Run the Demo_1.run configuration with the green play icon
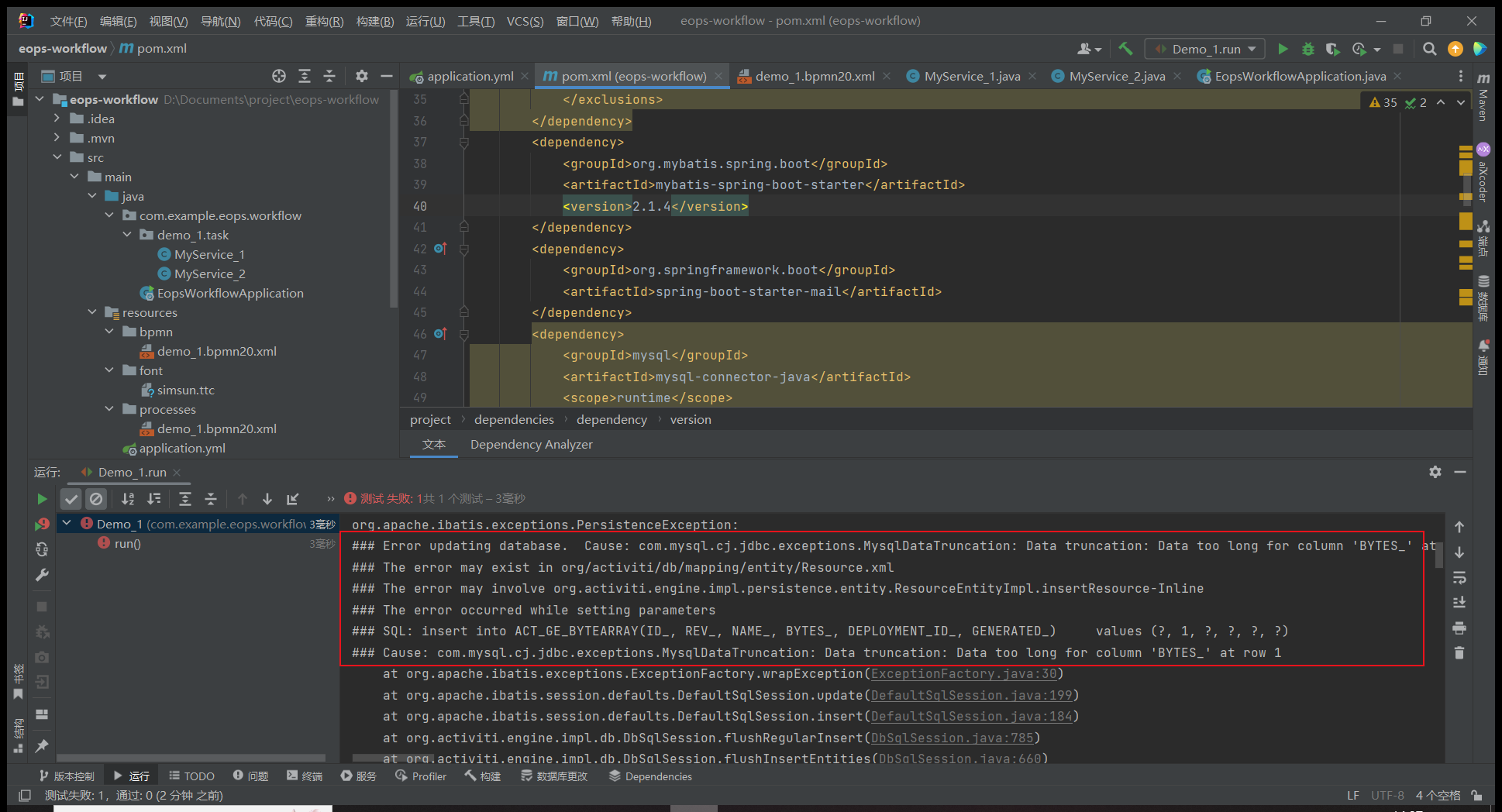 [1283, 49]
